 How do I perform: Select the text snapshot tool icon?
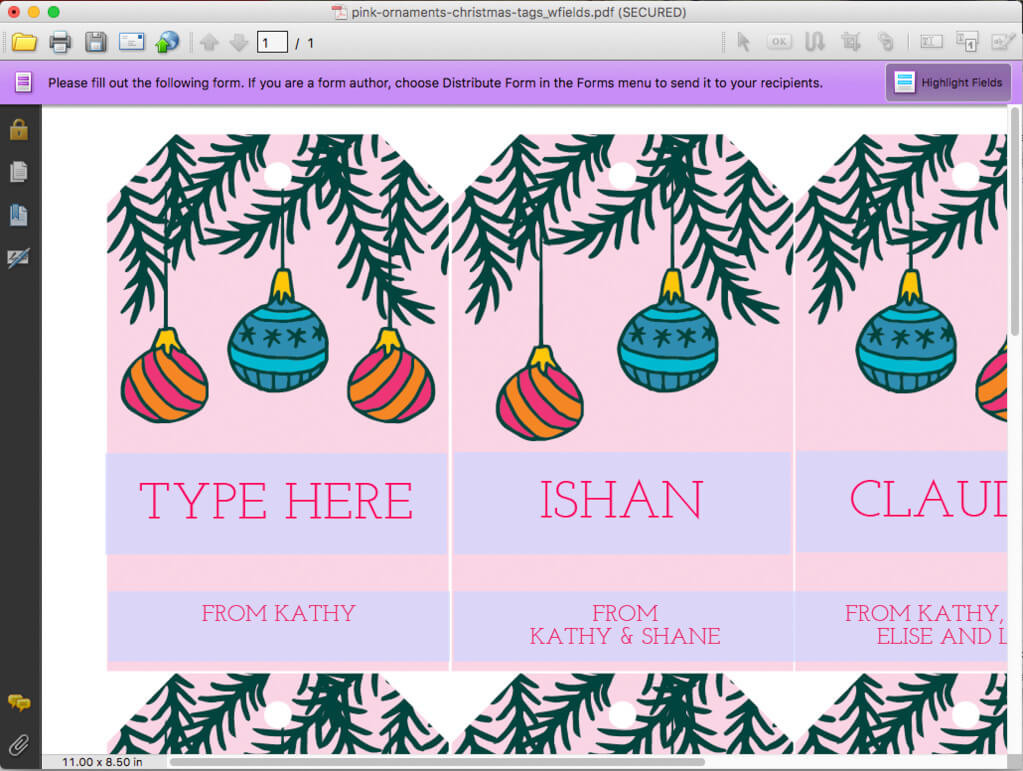coord(815,42)
